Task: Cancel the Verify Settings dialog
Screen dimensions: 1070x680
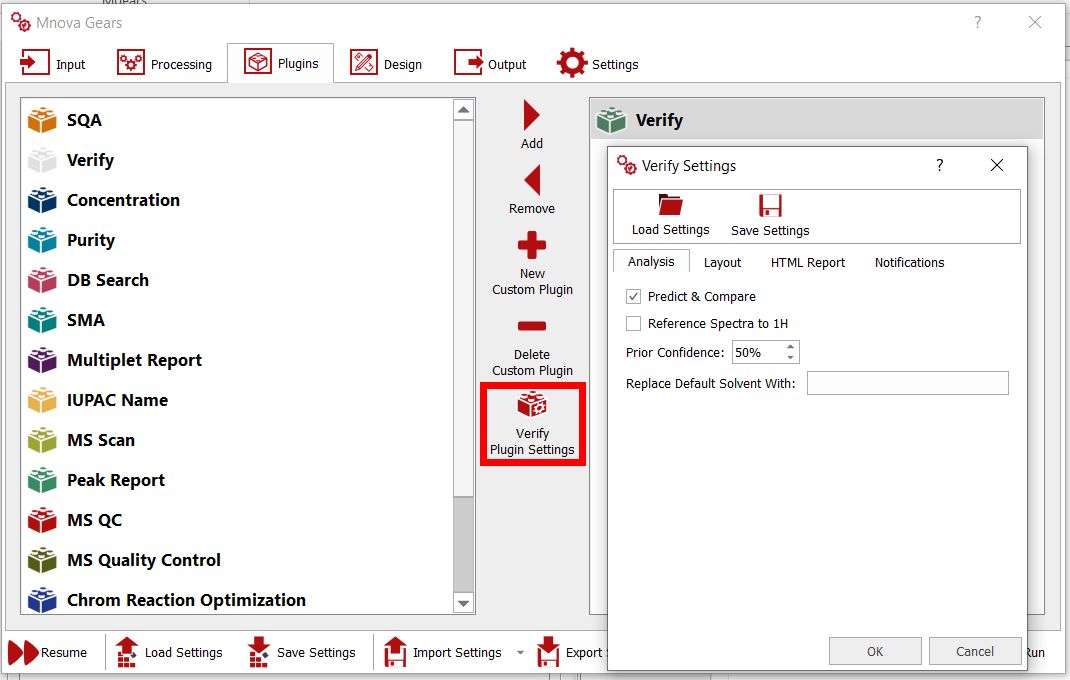Action: click(974, 651)
